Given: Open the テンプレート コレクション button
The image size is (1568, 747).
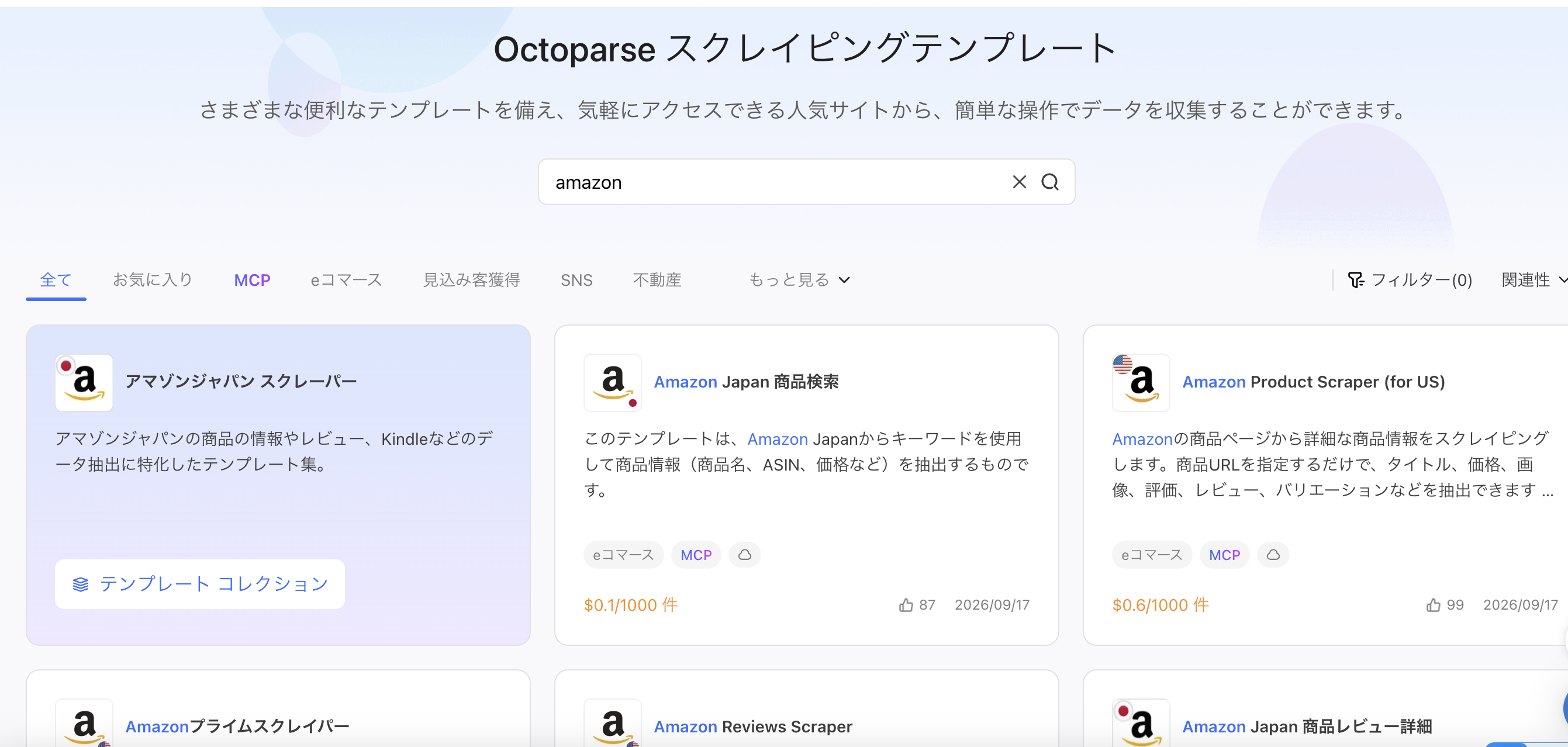Looking at the screenshot, I should [x=199, y=584].
